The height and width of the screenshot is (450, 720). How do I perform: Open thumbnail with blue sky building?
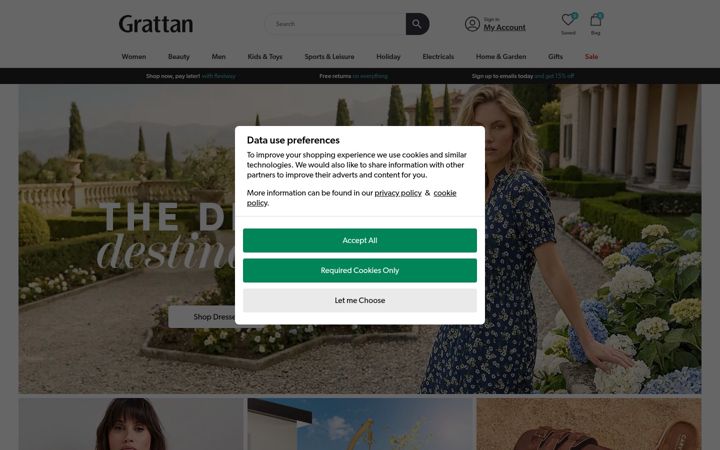(360, 424)
